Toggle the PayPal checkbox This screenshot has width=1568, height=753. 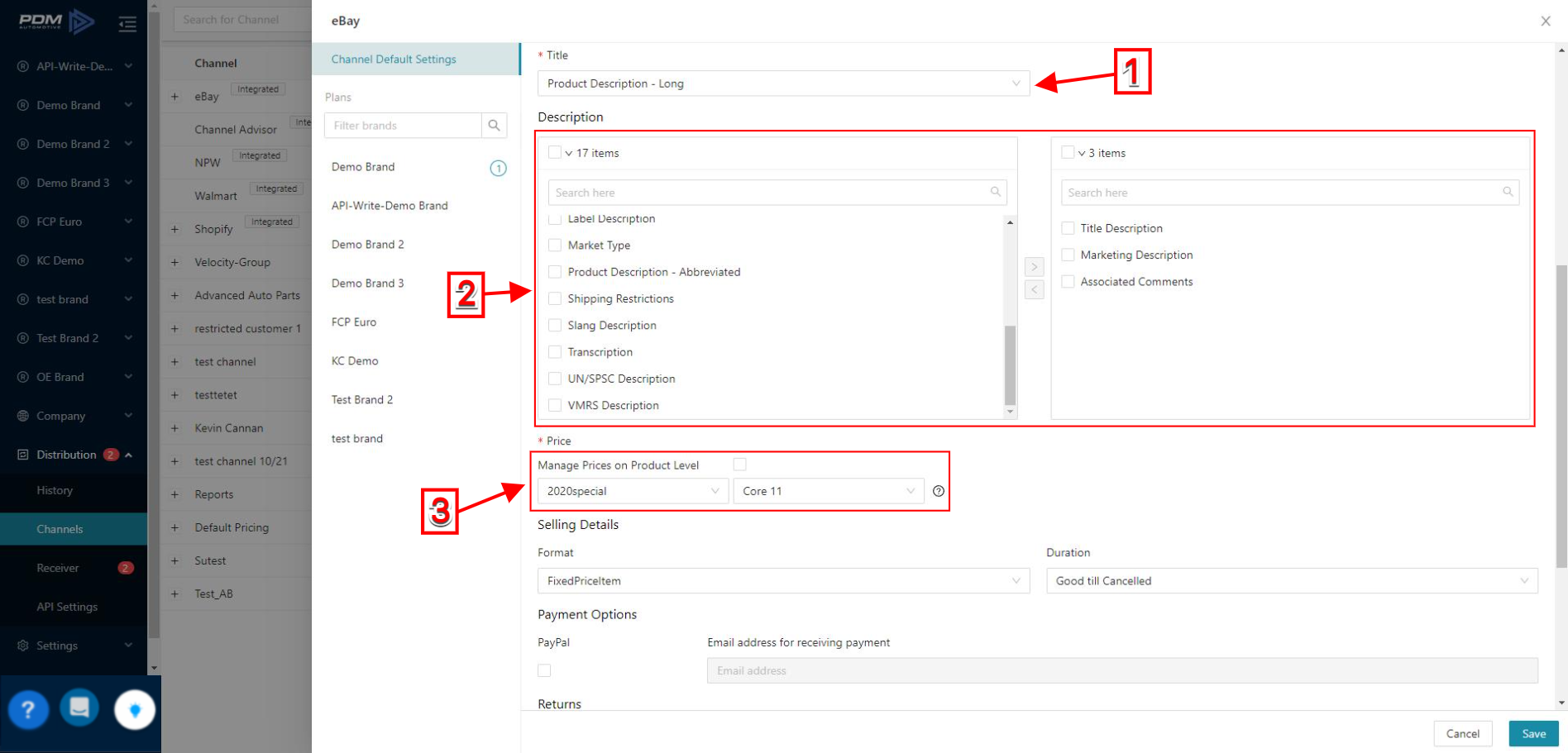pos(544,670)
